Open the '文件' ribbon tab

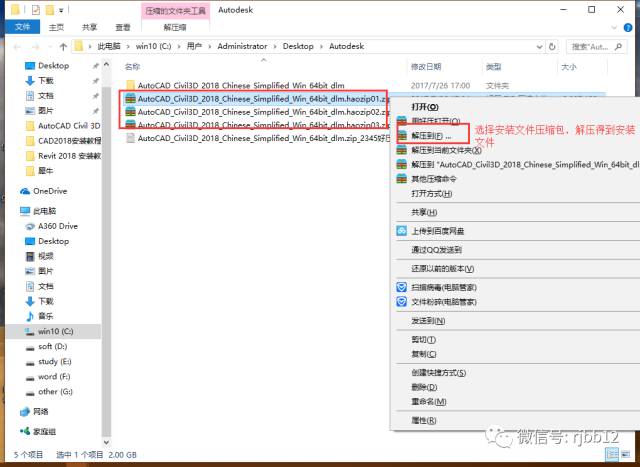pos(22,28)
